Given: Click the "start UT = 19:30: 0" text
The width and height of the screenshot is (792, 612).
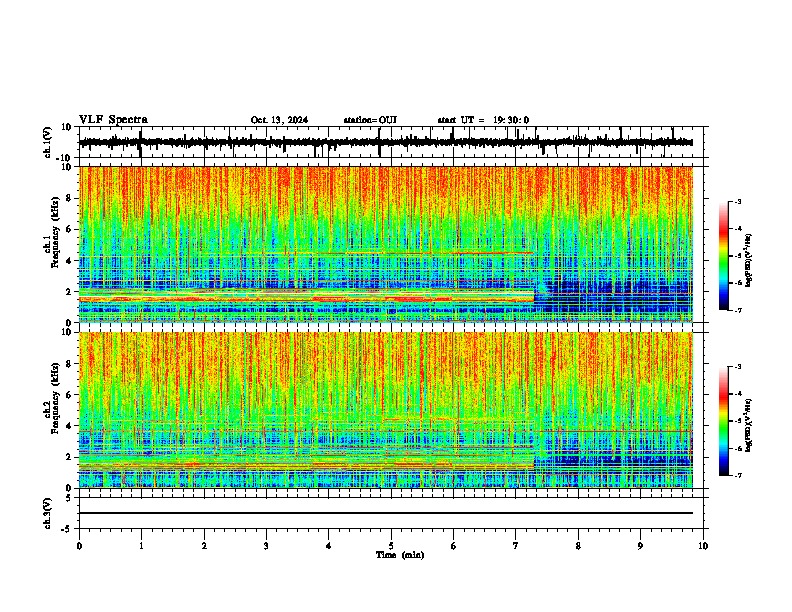Looking at the screenshot, I should 483,120.
